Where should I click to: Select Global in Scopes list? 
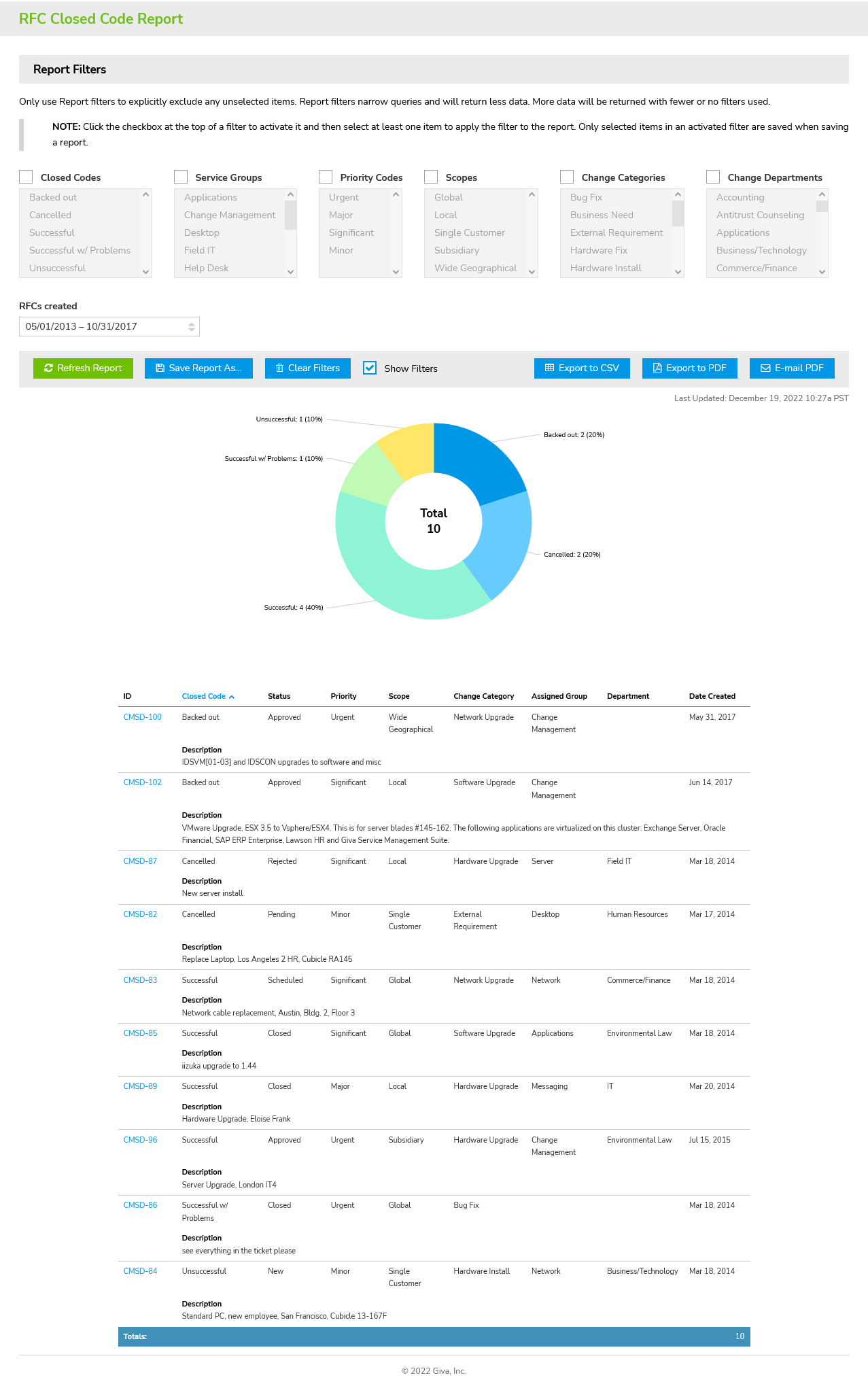tap(449, 197)
